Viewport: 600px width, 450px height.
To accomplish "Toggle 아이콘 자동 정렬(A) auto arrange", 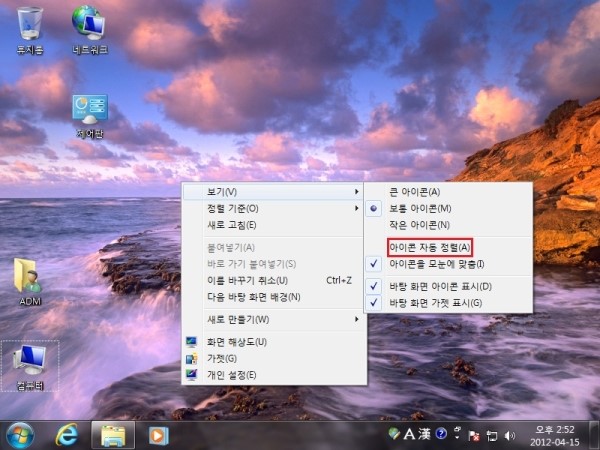I will click(429, 246).
